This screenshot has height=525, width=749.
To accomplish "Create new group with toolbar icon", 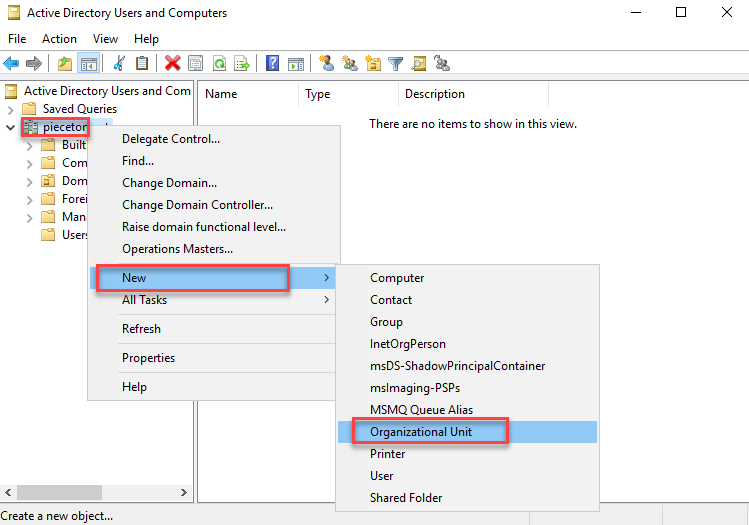I will [x=350, y=63].
